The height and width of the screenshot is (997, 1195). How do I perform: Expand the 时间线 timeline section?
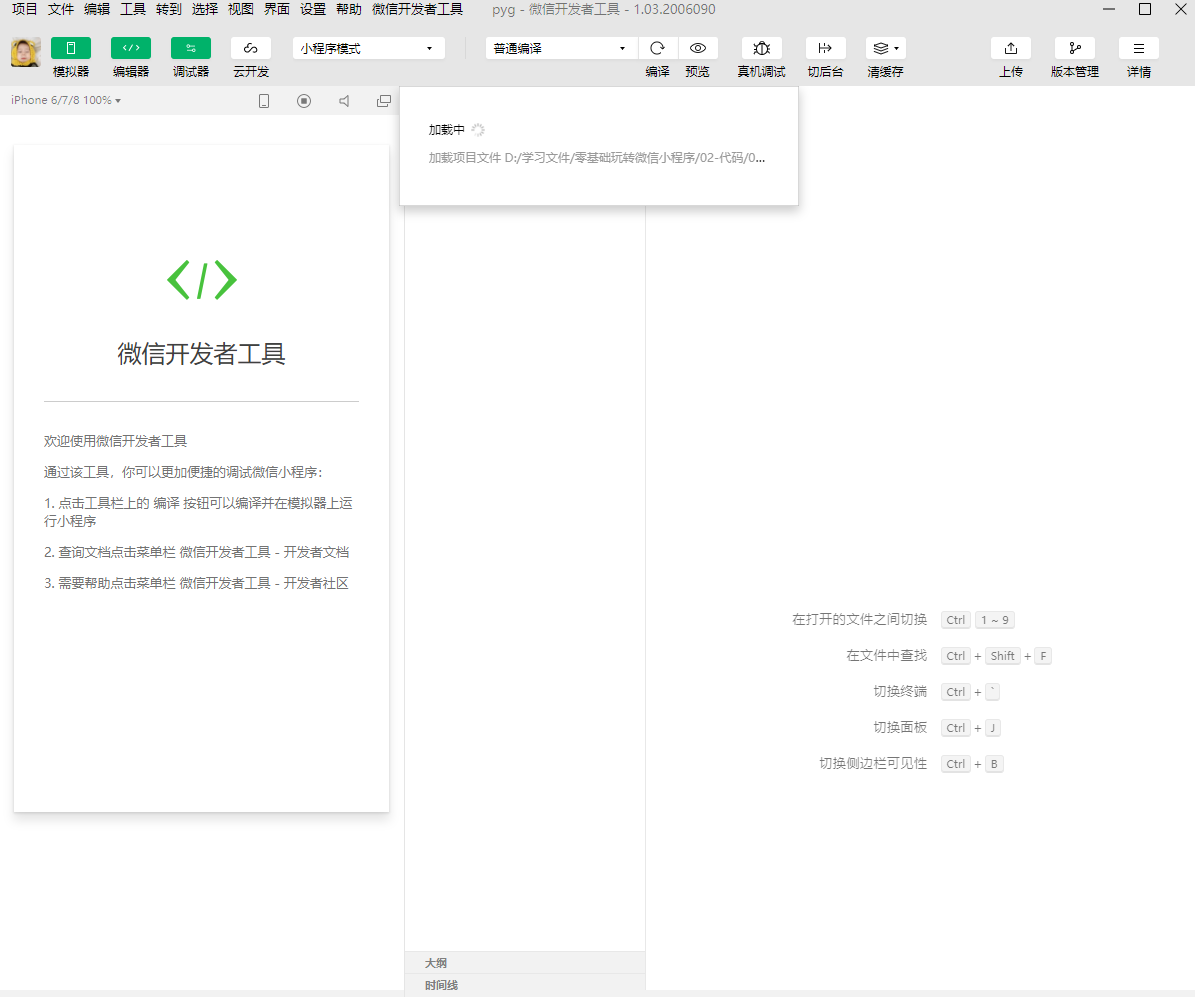[524, 985]
